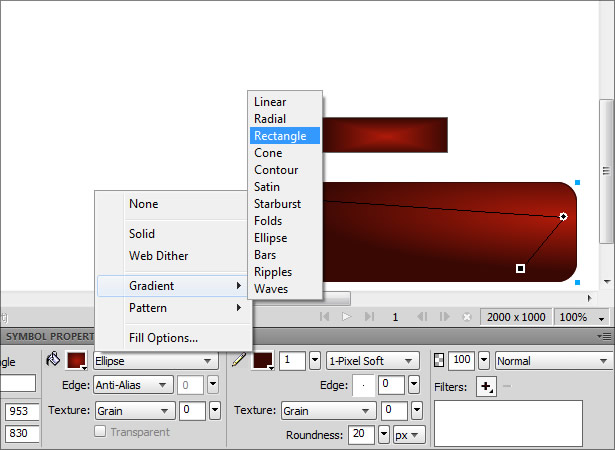Screen dimensions: 615x450
Task: Edit opacity value 100 field
Action: coord(462,361)
